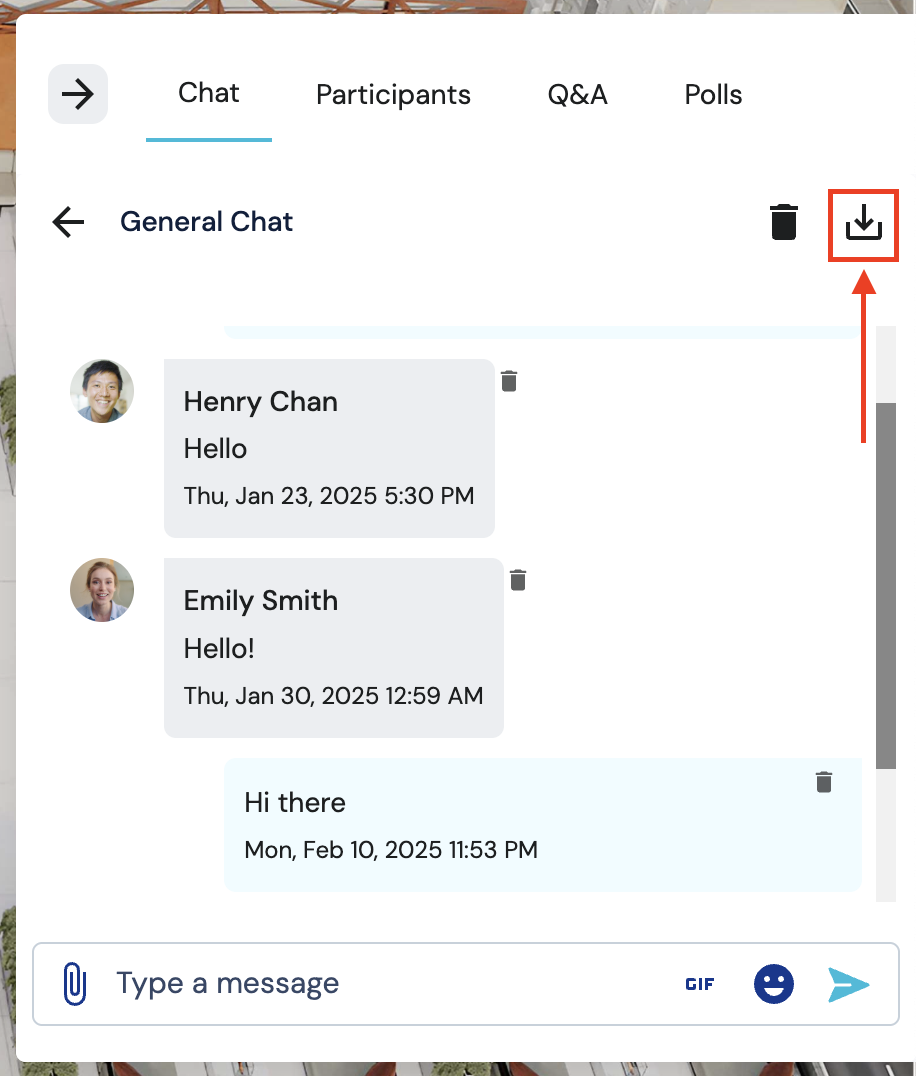This screenshot has width=916, height=1076.
Task: Open the Polls tab
Action: click(713, 95)
